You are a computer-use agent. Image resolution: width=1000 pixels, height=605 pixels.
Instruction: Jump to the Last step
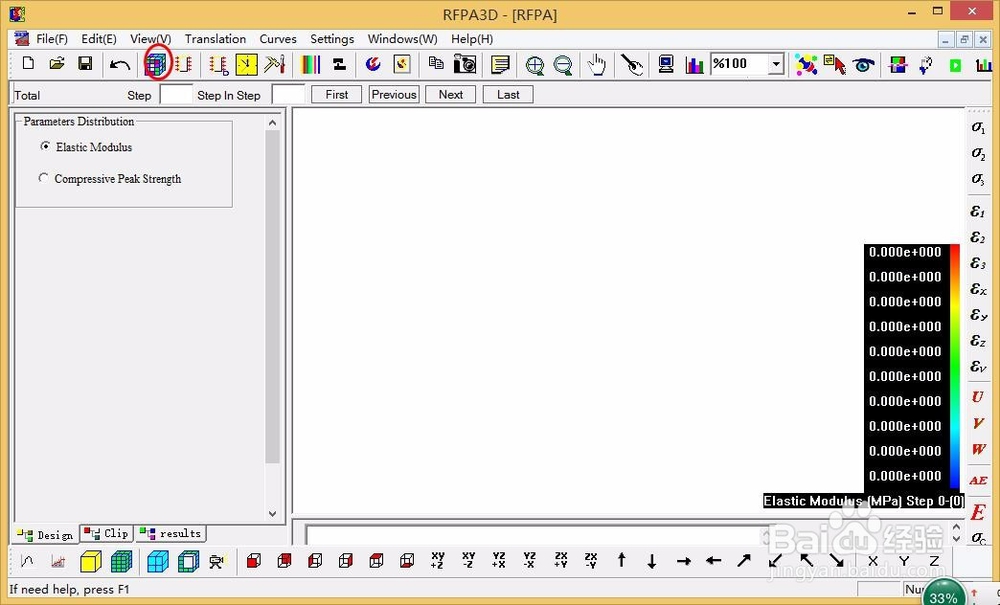pos(508,94)
